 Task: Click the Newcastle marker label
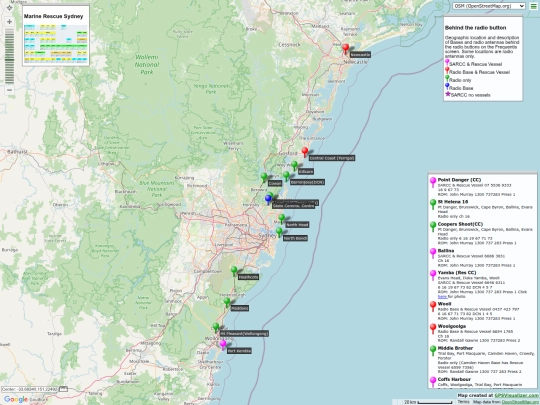(360, 55)
